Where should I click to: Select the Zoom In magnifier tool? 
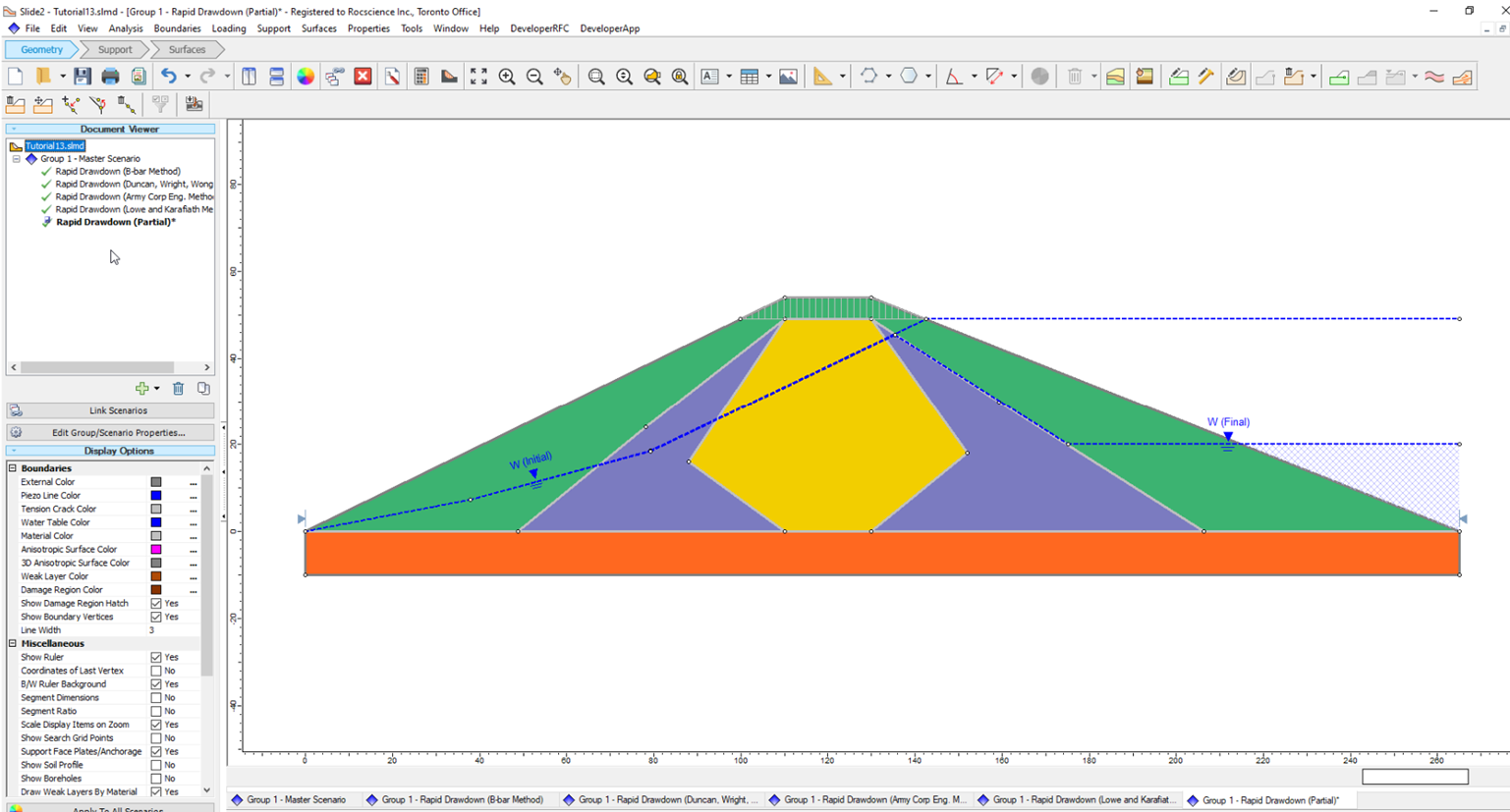pos(507,76)
